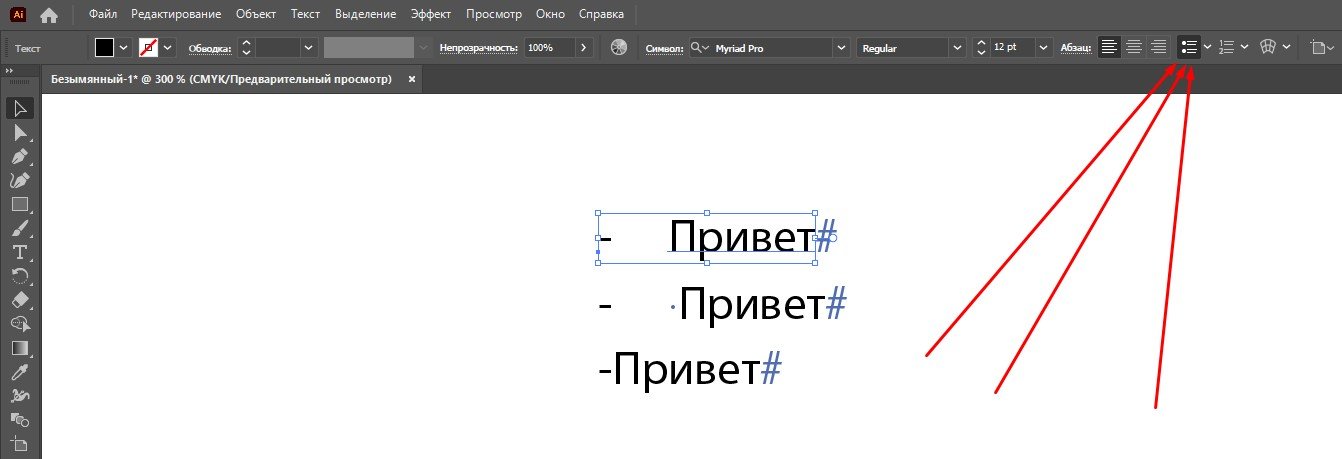
Task: Select the Paintbrush tool
Action: (19, 228)
